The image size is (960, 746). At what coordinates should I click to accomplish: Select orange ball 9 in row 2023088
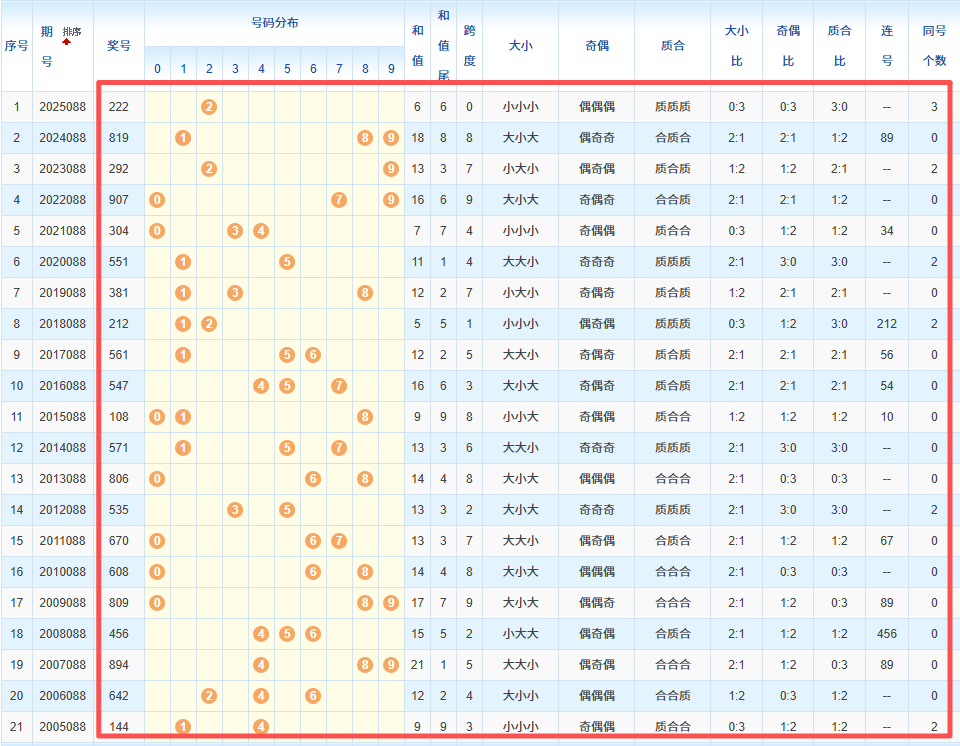391,168
